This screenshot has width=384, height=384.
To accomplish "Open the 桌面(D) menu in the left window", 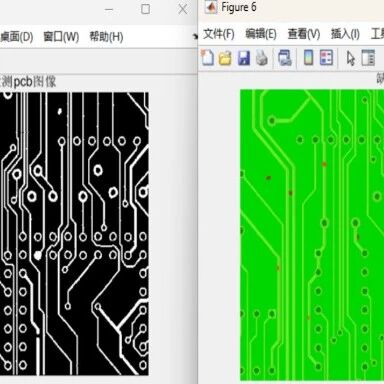I will (x=16, y=36).
